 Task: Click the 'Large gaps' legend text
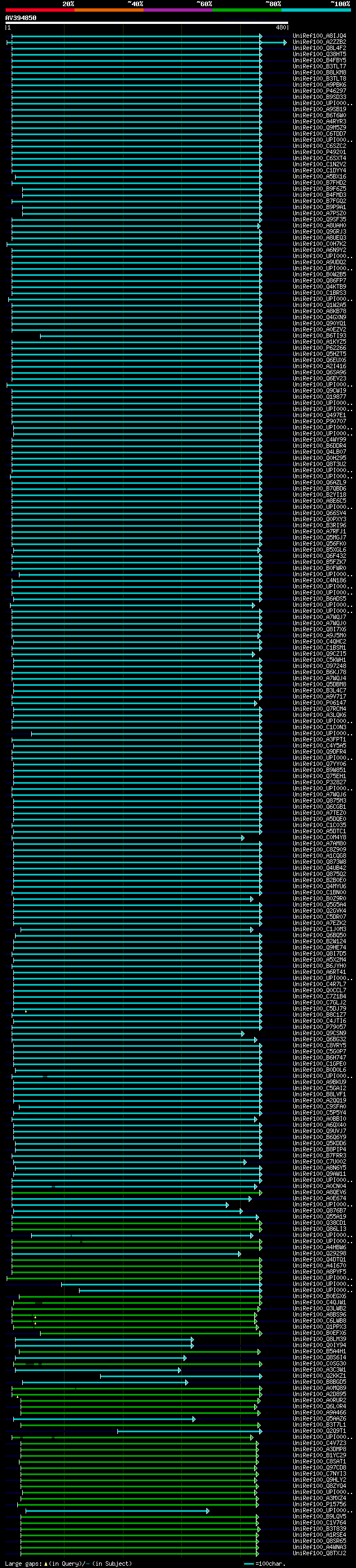[24, 1563]
